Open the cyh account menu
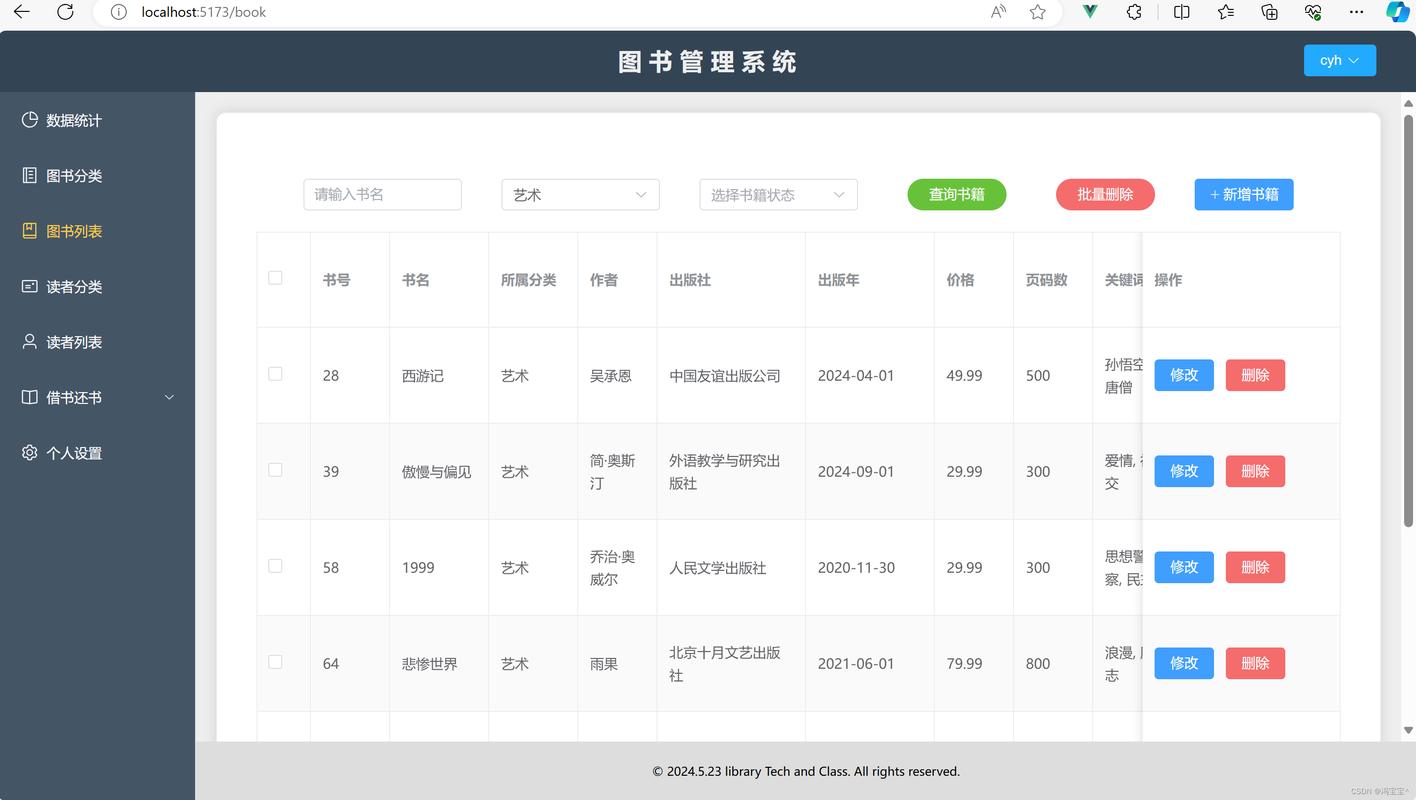 pos(1339,60)
